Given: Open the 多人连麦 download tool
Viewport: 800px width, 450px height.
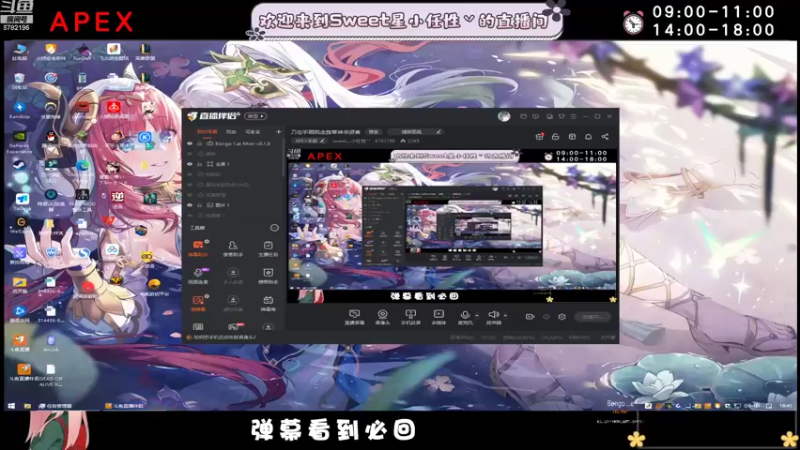Looking at the screenshot, I should (x=233, y=276).
